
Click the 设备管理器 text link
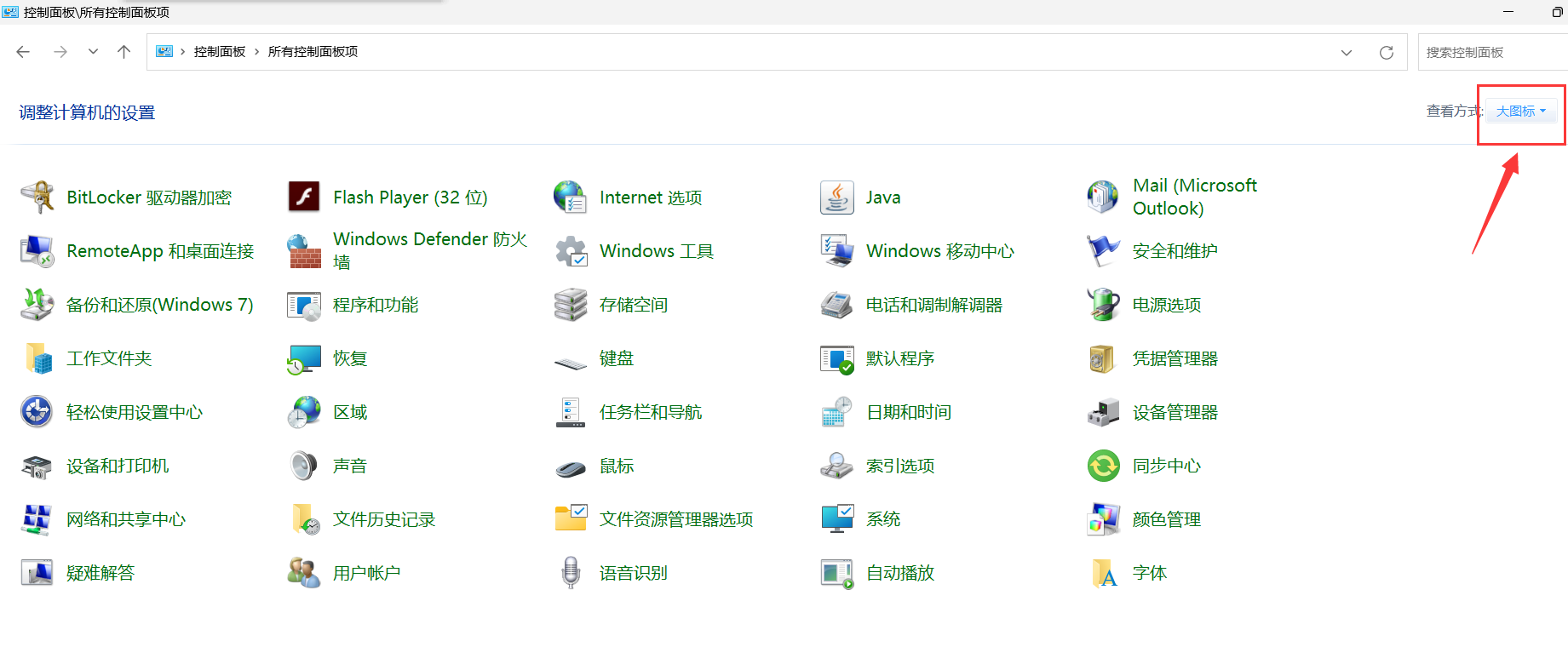(1175, 412)
